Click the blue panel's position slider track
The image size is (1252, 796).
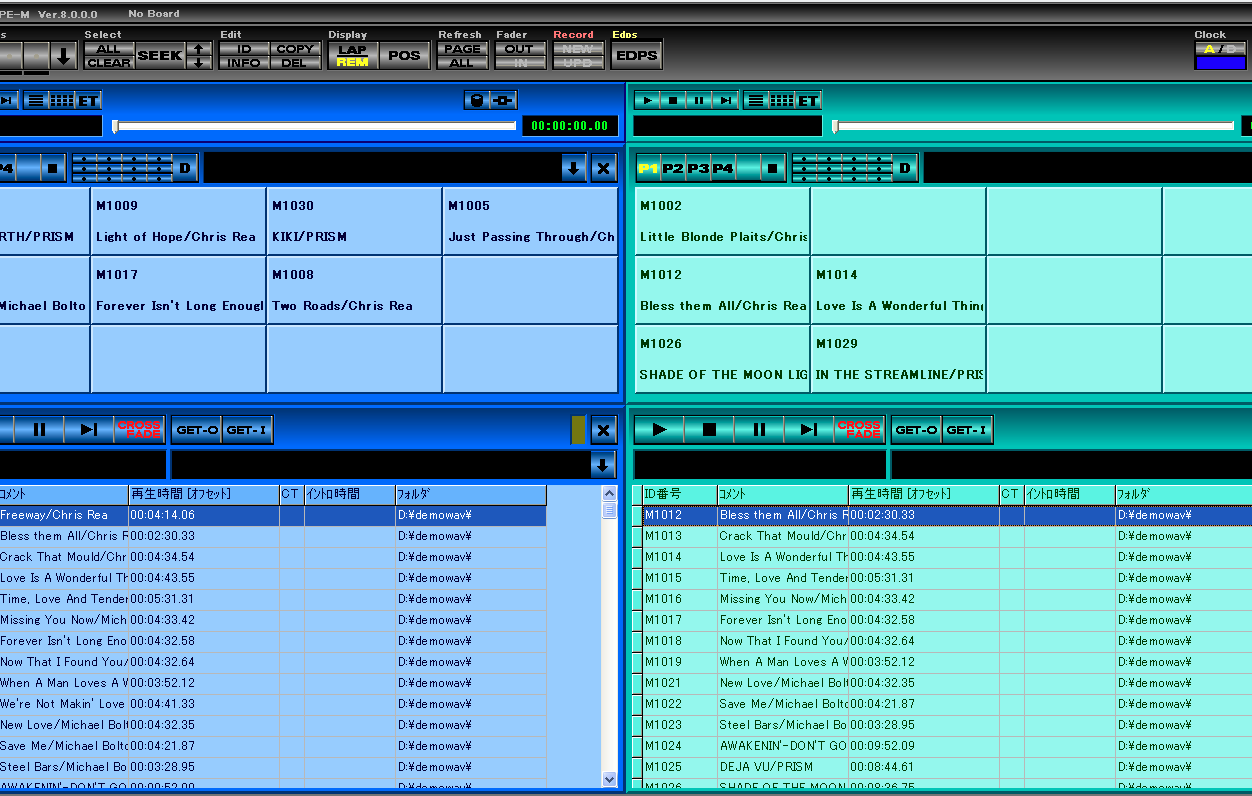(x=316, y=126)
